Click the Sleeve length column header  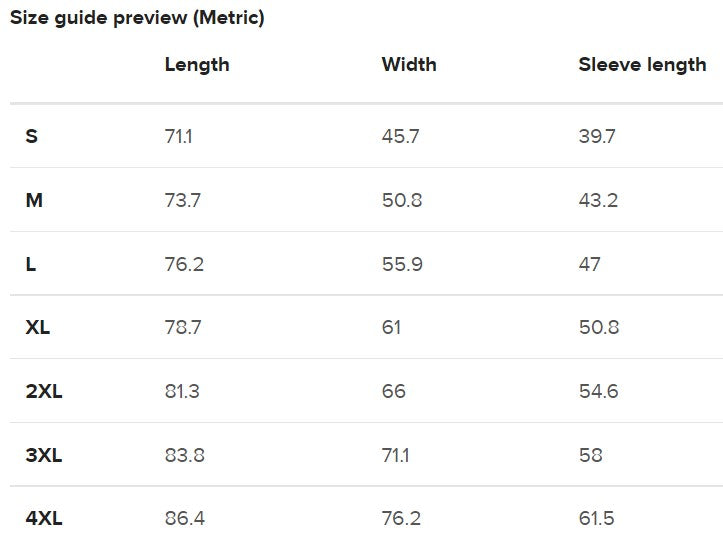click(642, 65)
